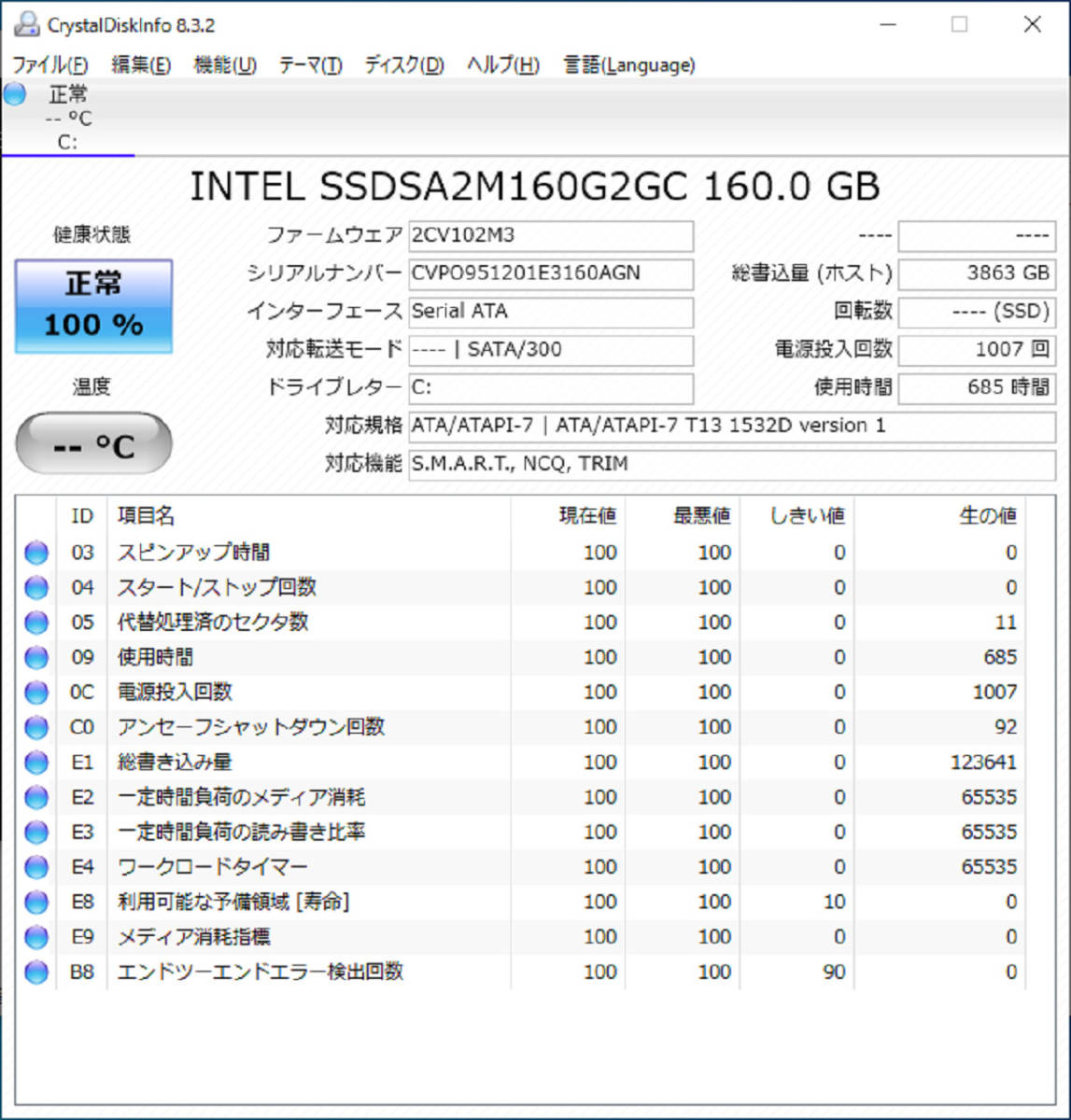Screen dimensions: 1071x1120
Task: Click the 対応規格 field ATA/ATAPI-7
Action: click(x=732, y=427)
